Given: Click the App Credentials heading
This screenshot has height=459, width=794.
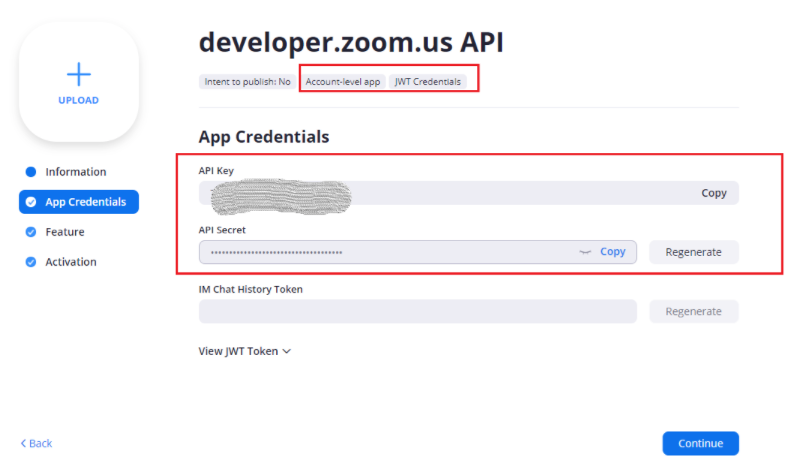Looking at the screenshot, I should click(x=264, y=137).
